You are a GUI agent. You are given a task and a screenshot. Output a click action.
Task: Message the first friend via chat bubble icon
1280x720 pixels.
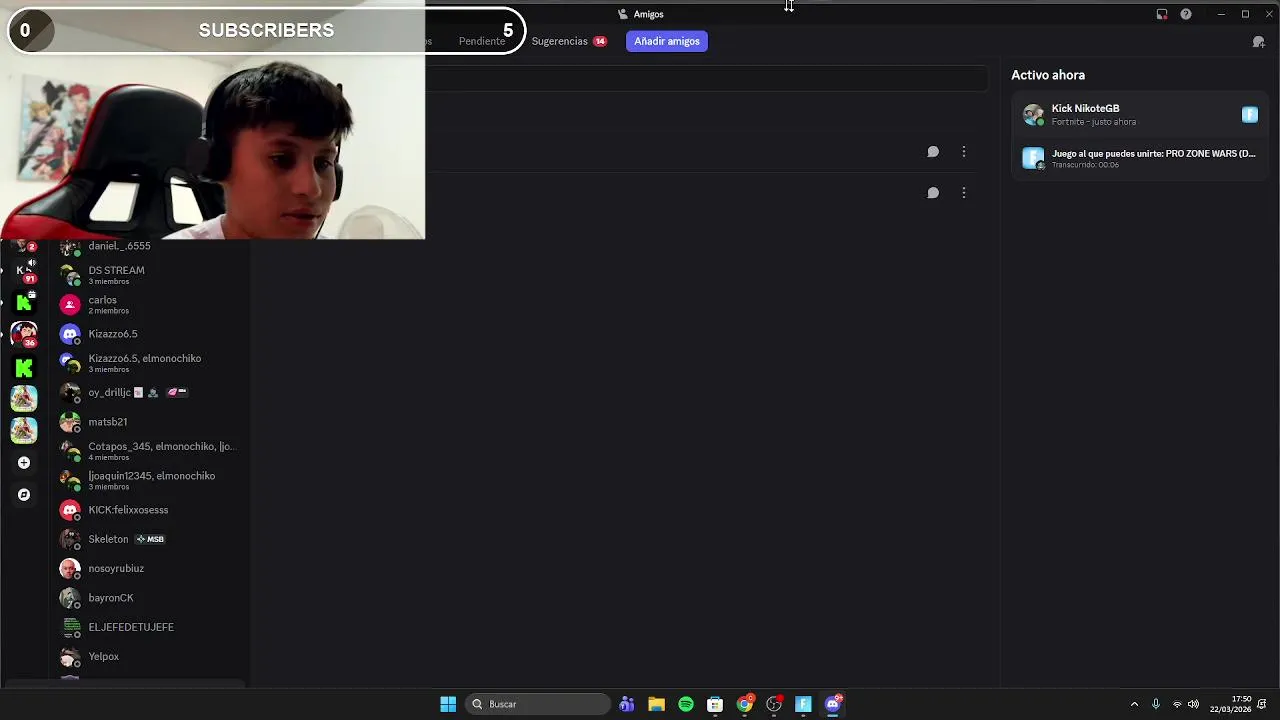[933, 152]
